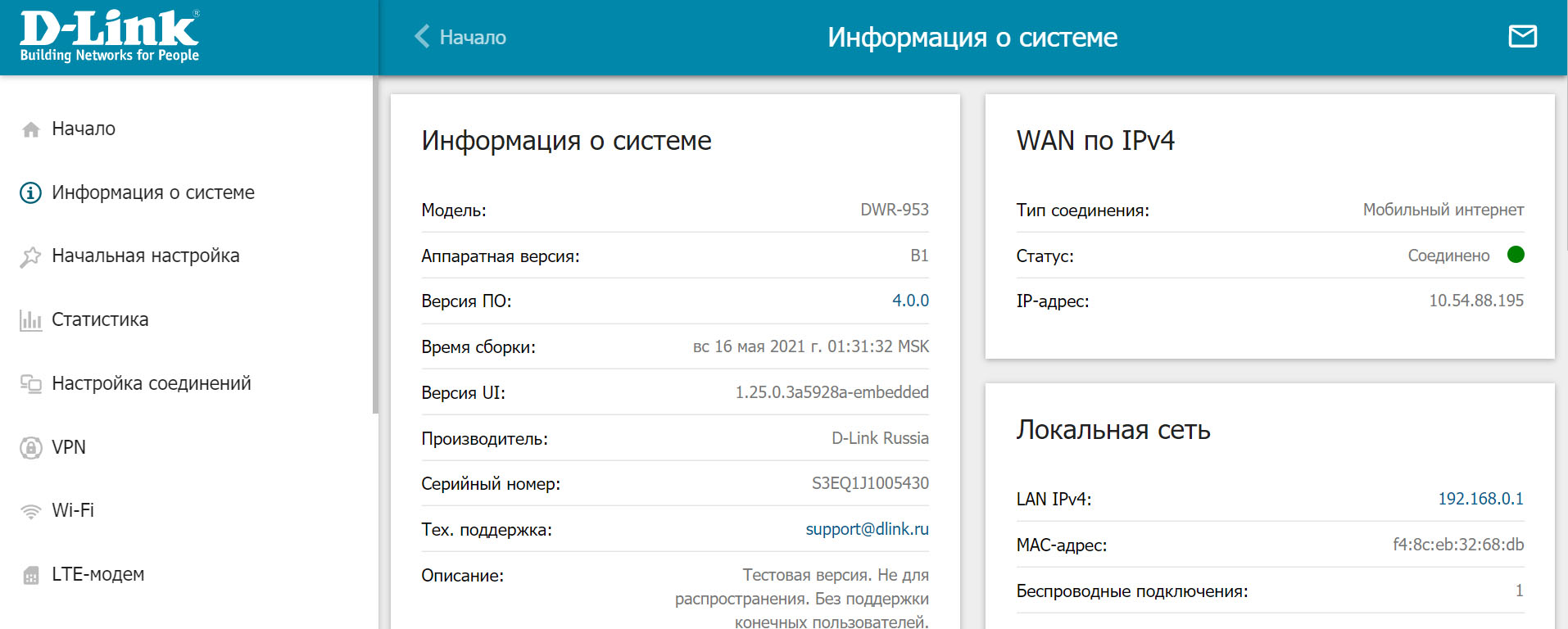Click Мобильный интернет connection type value
The height and width of the screenshot is (629, 1568).
pyautogui.click(x=1443, y=210)
